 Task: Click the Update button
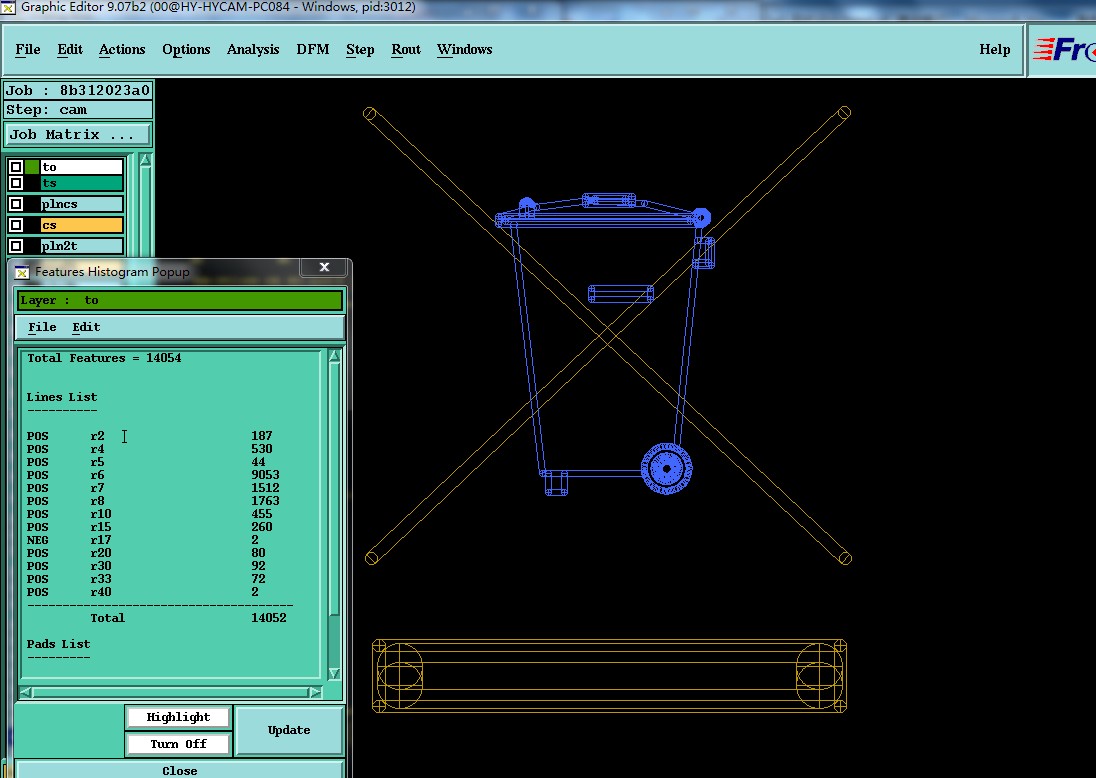pos(289,730)
